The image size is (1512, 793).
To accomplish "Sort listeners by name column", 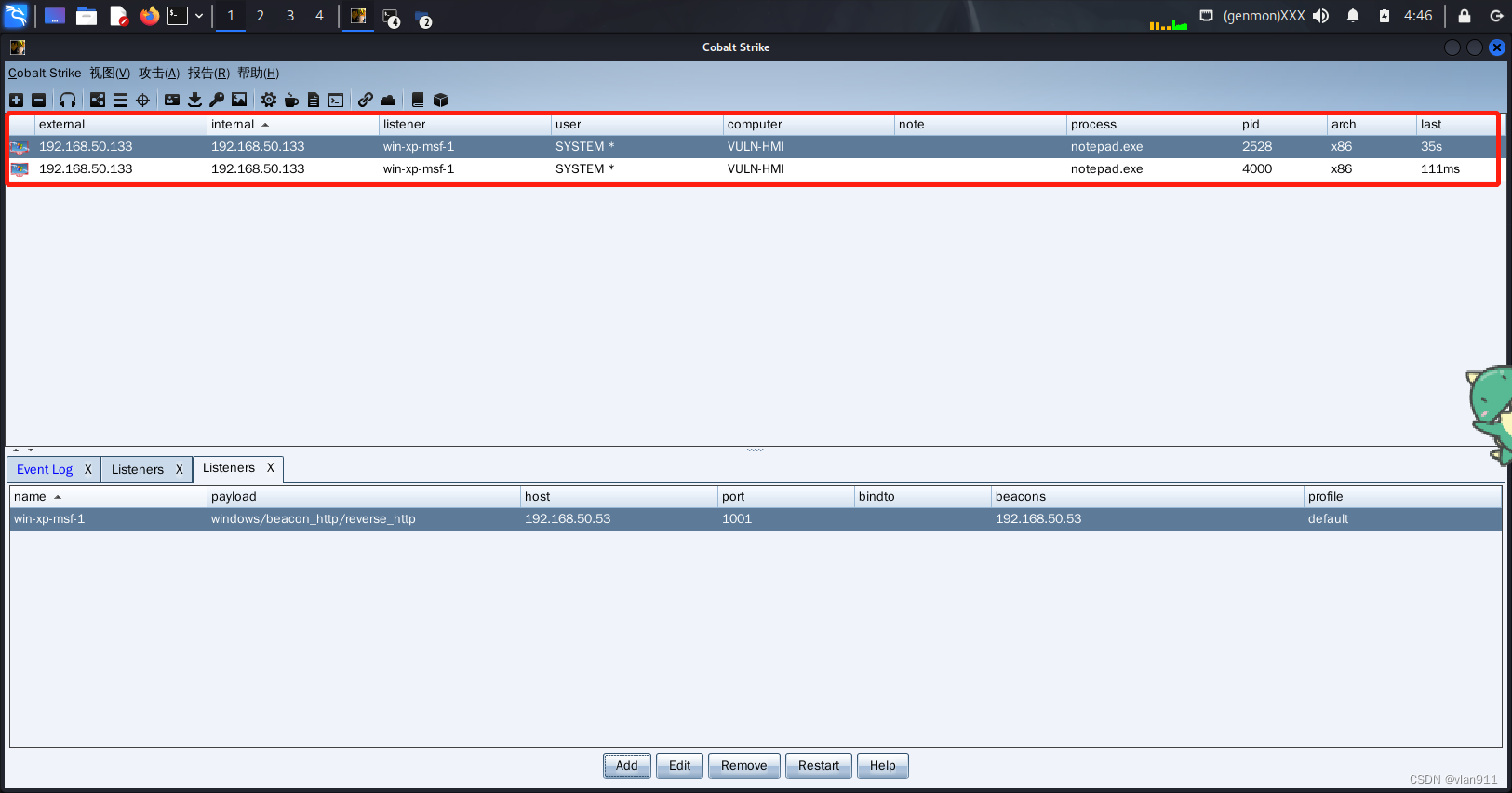I will pos(109,497).
